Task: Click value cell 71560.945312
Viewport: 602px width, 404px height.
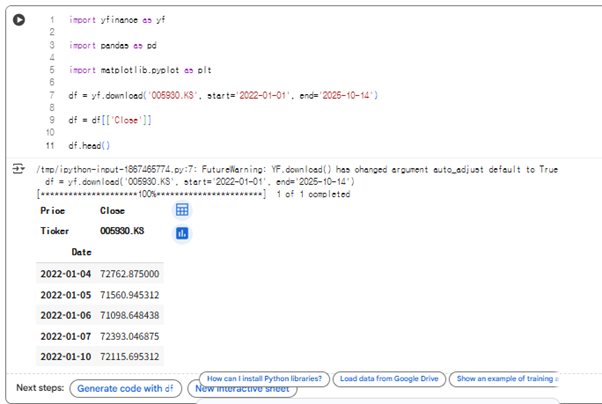Action: click(130, 295)
